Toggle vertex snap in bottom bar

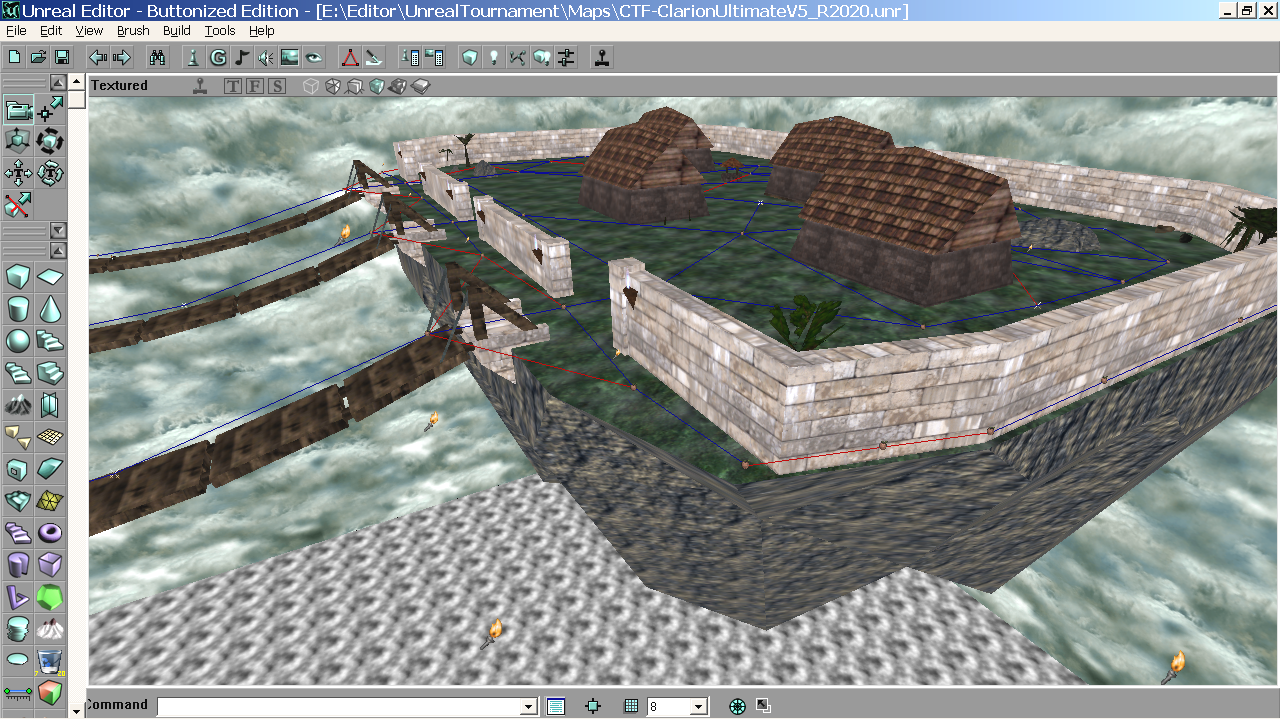click(x=593, y=706)
